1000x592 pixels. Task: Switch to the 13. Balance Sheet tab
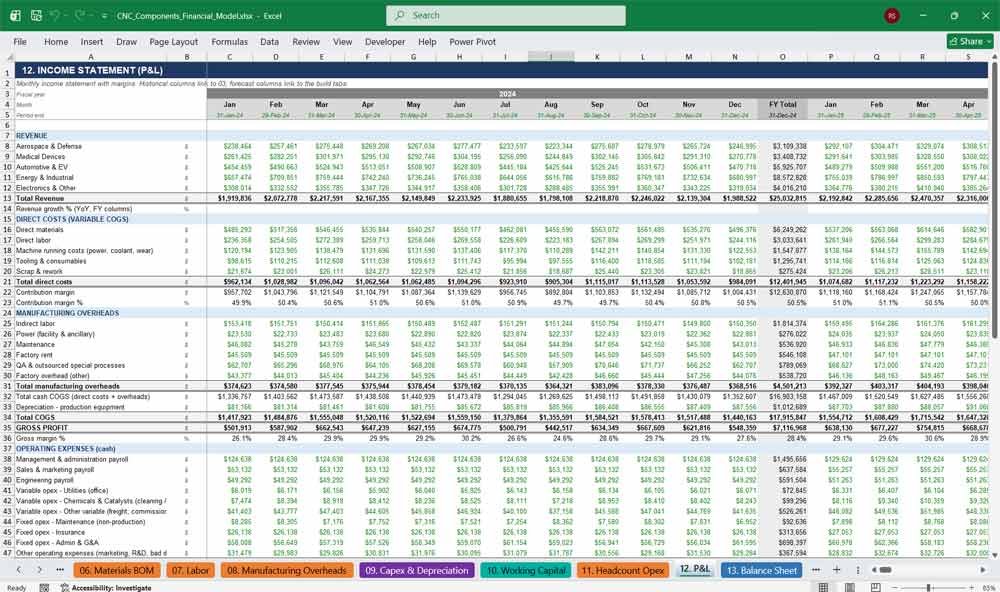(761, 570)
